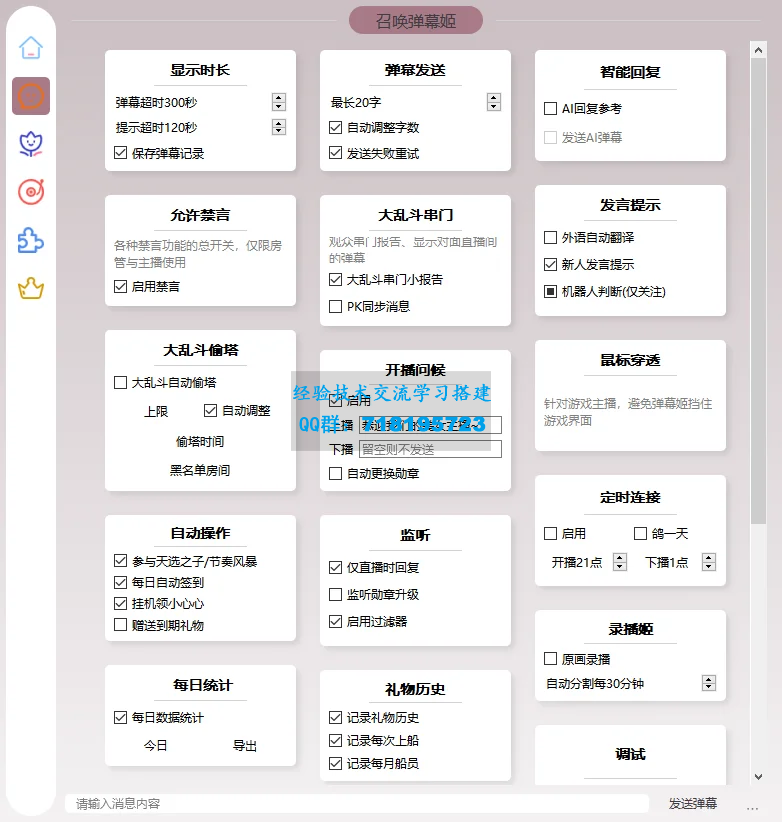782x822 pixels.
Task: Open the blue puzzle piece plugins page
Action: click(x=31, y=240)
